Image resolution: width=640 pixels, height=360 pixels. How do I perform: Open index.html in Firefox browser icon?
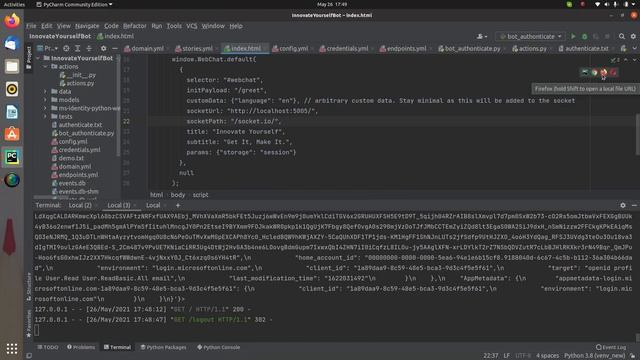coord(604,72)
